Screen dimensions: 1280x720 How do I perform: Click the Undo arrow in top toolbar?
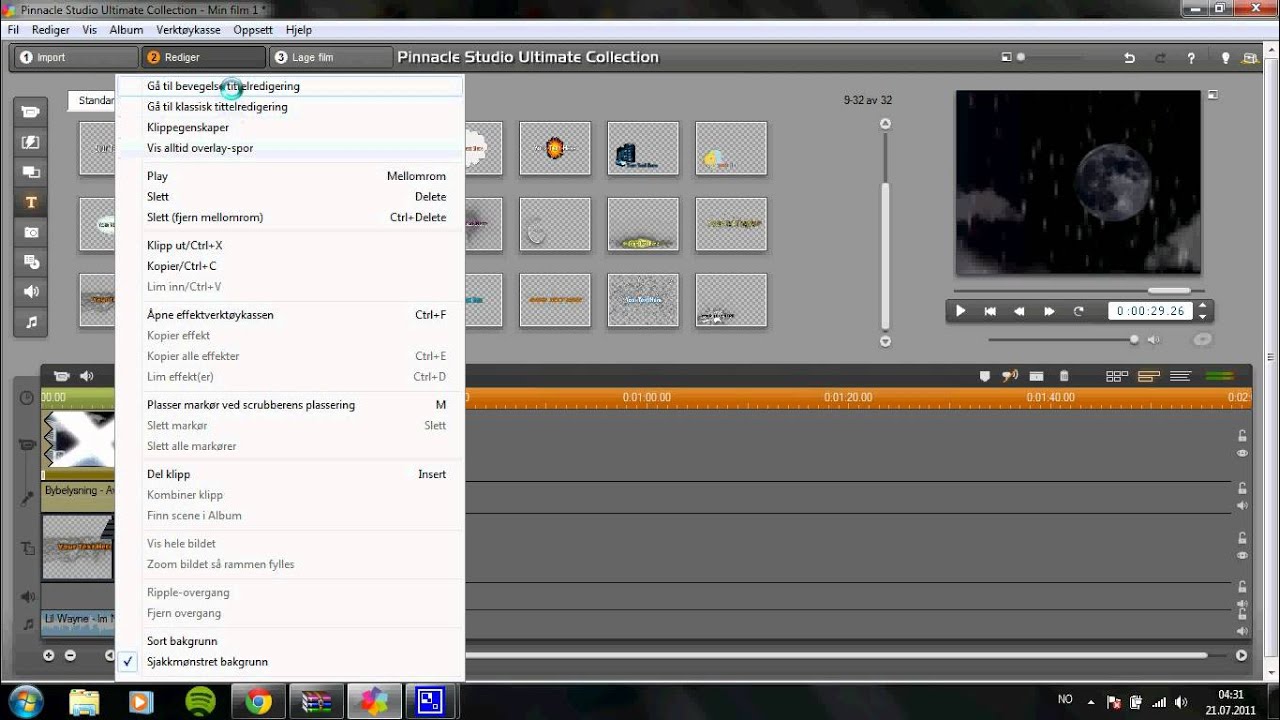(x=1129, y=58)
